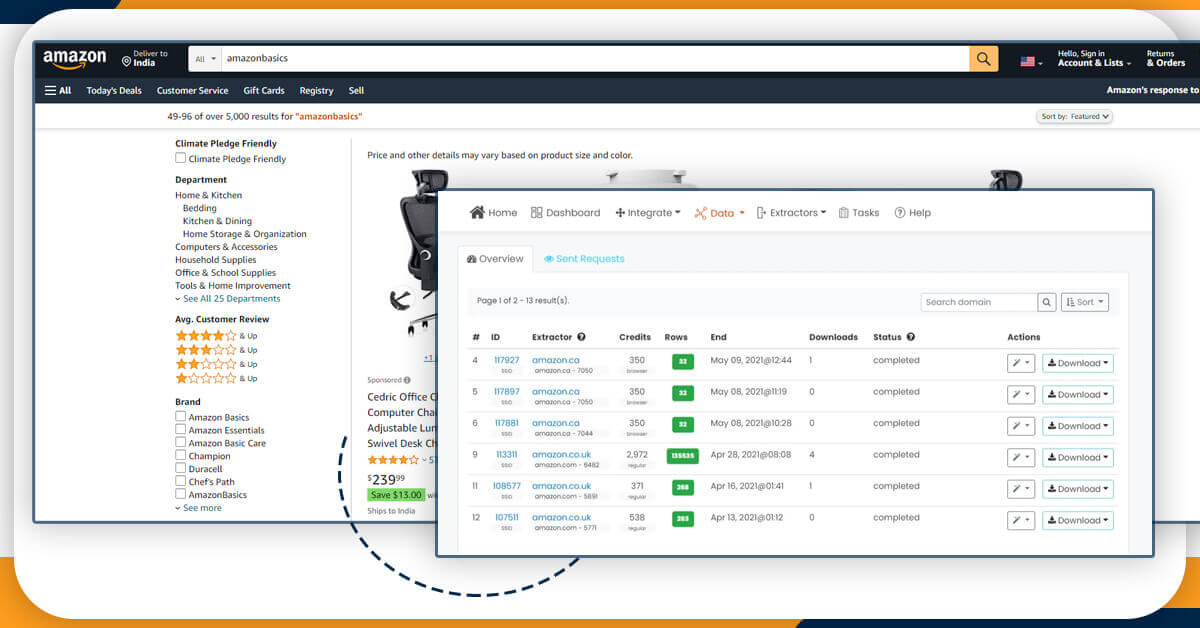This screenshot has height=628, width=1200.
Task: Enable the Climate Pledge Friendly checkbox
Action: [x=181, y=158]
